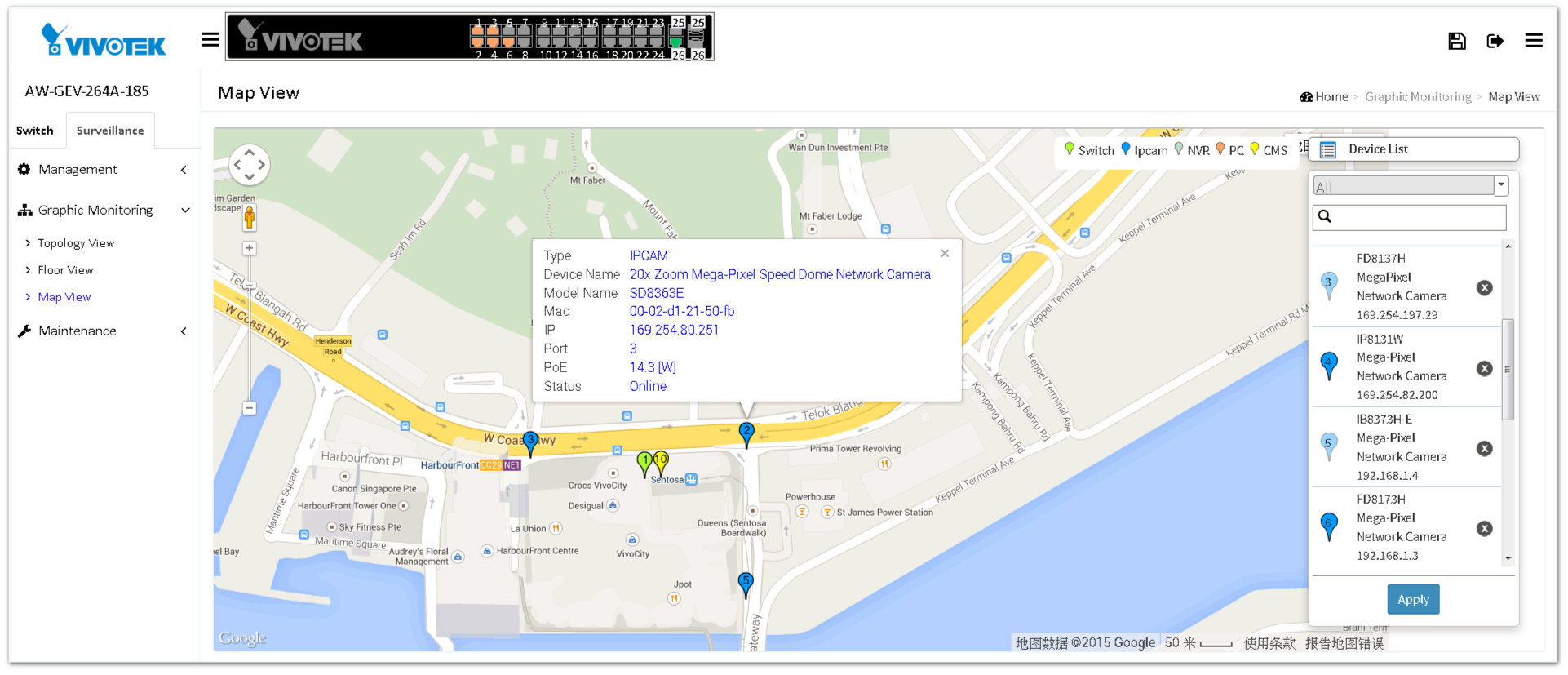This screenshot has height=675, width=1568.
Task: Click the map pan direction control
Action: click(x=250, y=165)
